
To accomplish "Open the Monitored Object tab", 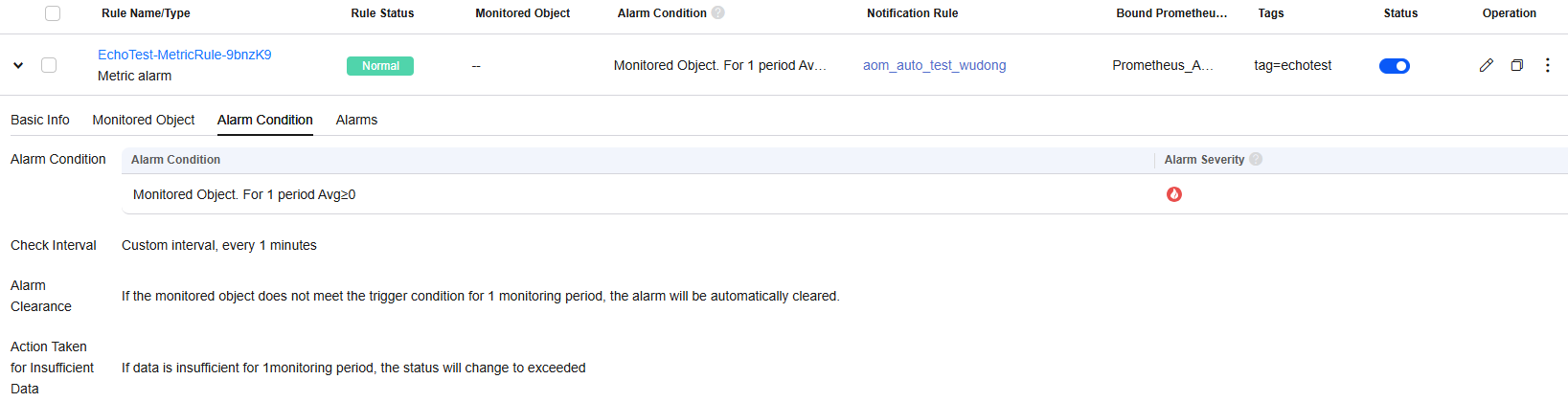I will click(144, 120).
